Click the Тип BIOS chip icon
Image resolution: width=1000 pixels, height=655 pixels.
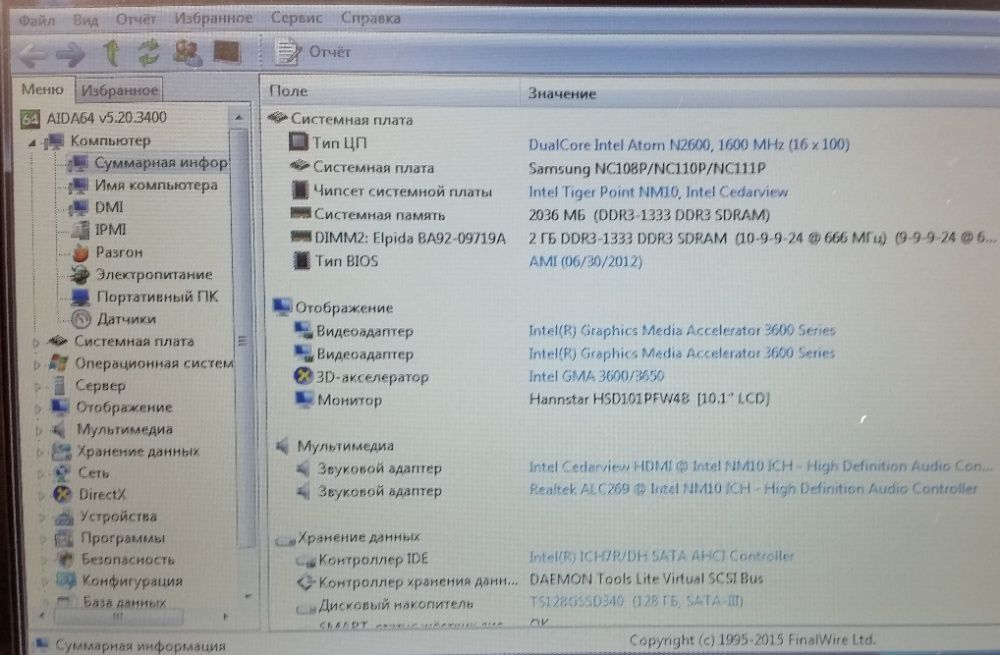(x=301, y=260)
